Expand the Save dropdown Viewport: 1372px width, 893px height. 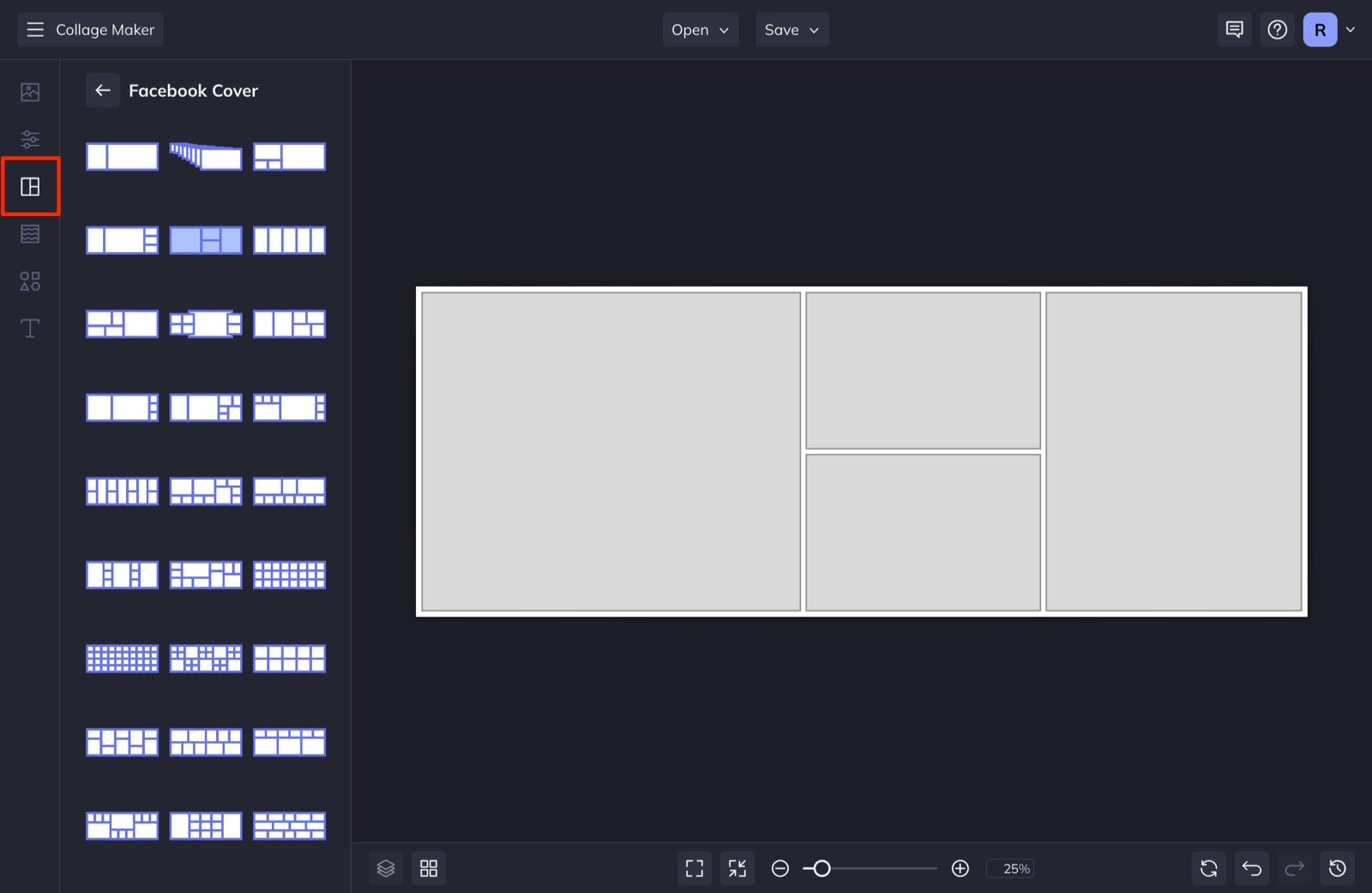coord(791,29)
